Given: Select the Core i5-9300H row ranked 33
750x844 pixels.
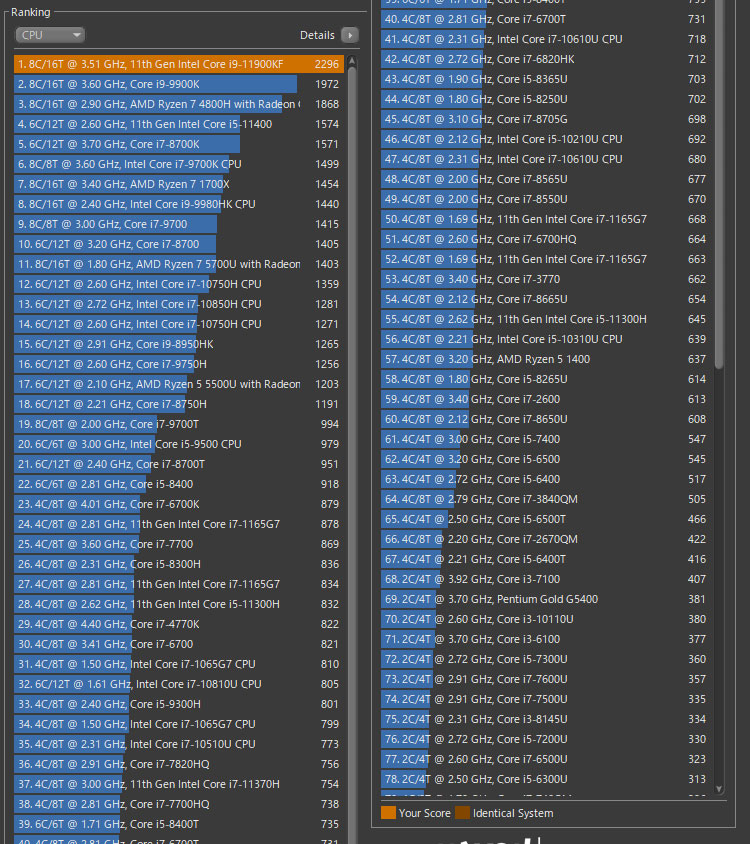Looking at the screenshot, I should (x=179, y=704).
